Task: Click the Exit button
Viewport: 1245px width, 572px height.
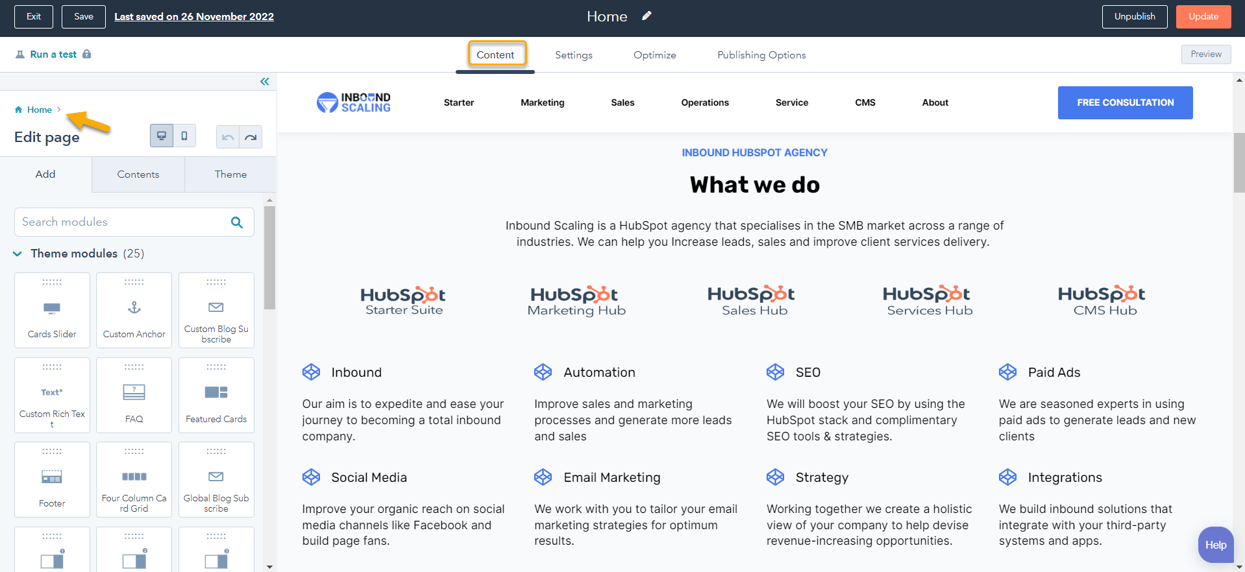Action: (34, 16)
